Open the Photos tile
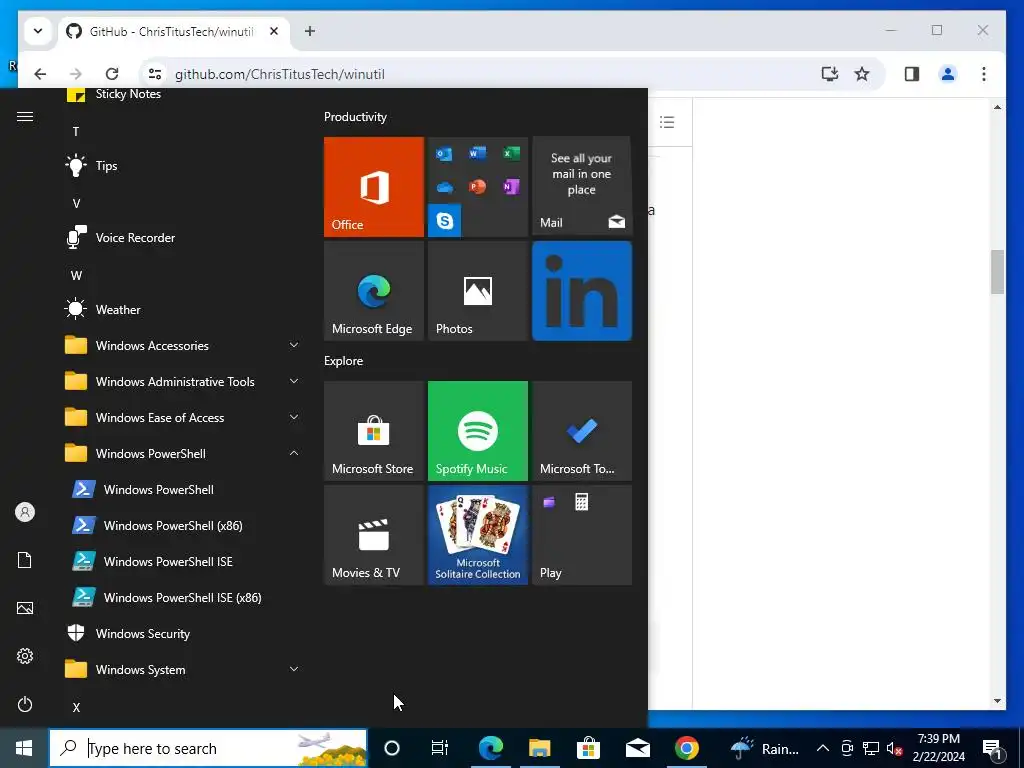 (x=477, y=291)
